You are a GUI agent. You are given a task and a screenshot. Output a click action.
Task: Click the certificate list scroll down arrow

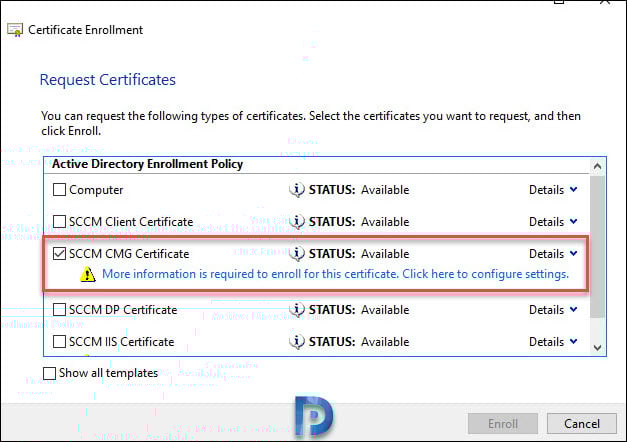click(598, 348)
